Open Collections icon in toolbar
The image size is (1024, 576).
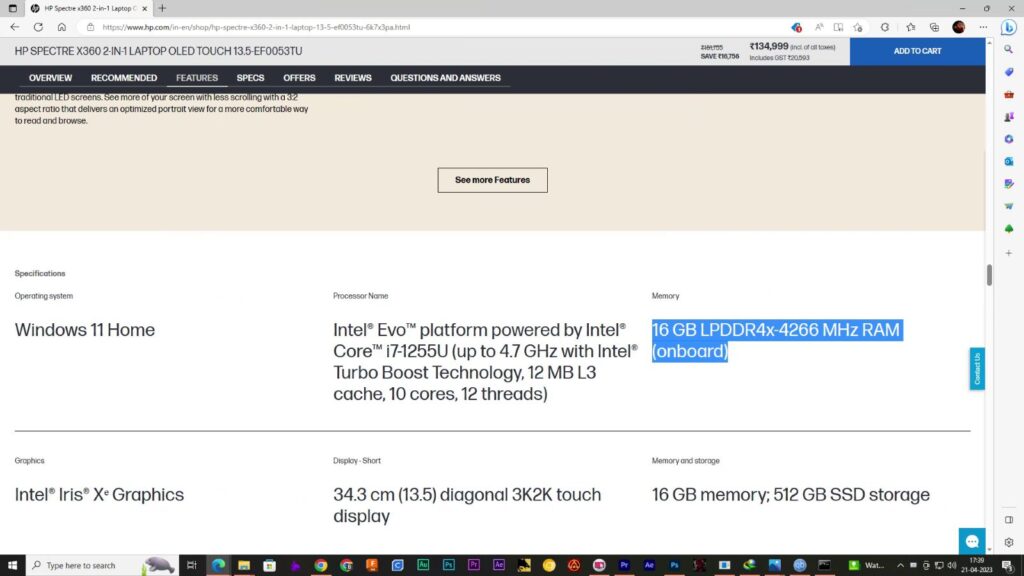(x=935, y=27)
